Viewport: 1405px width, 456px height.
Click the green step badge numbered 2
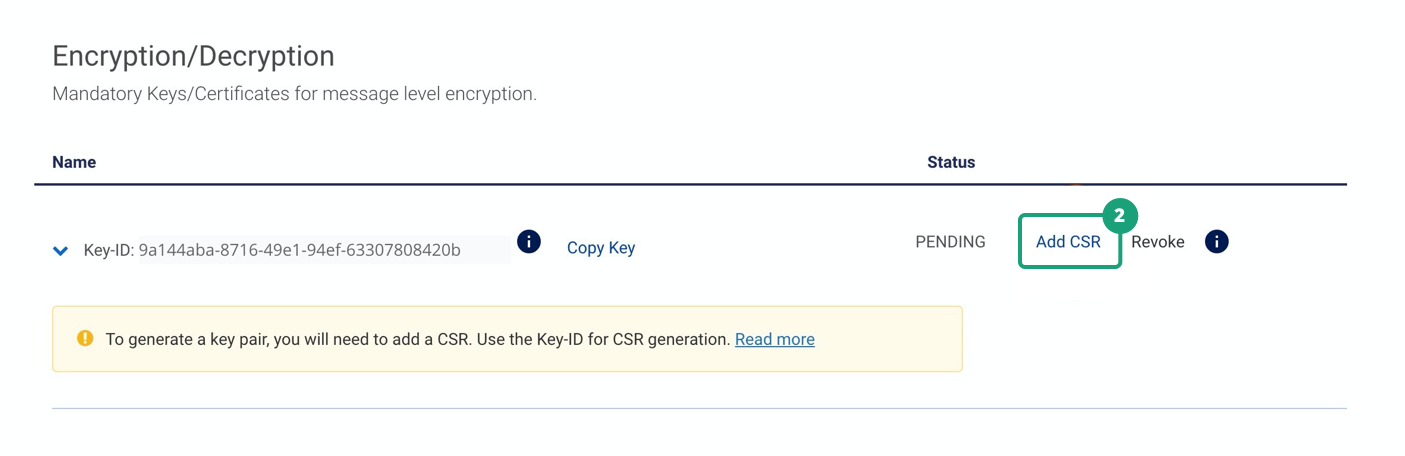tap(1120, 215)
